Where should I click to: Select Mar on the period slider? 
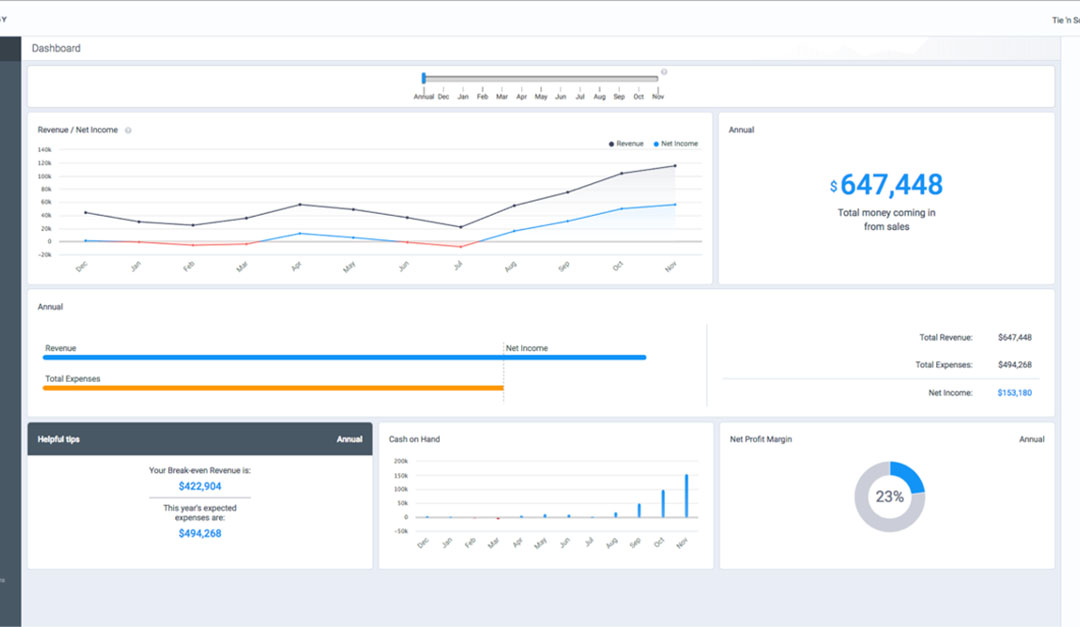(502, 97)
